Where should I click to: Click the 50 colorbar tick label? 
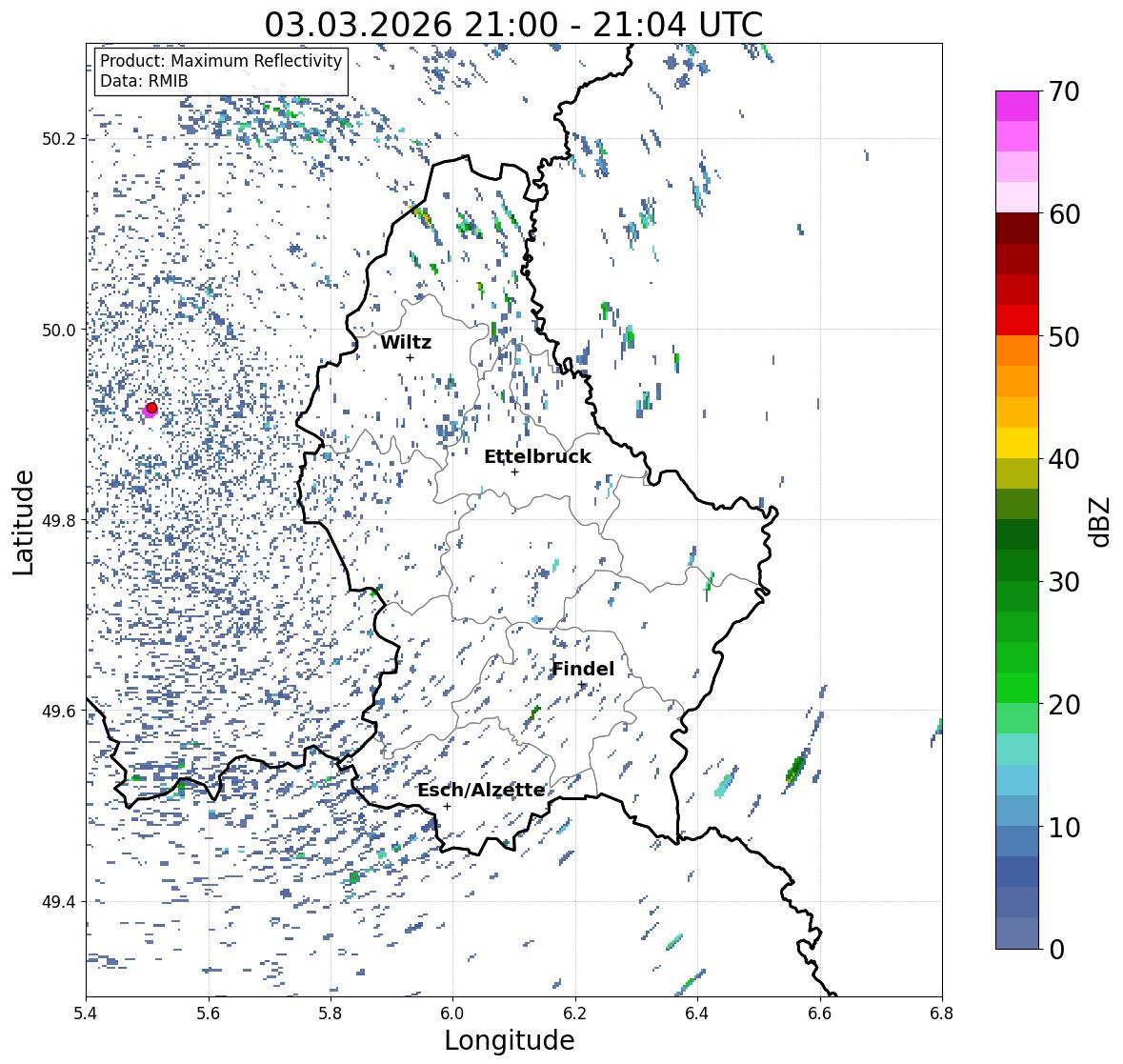pyautogui.click(x=1064, y=336)
